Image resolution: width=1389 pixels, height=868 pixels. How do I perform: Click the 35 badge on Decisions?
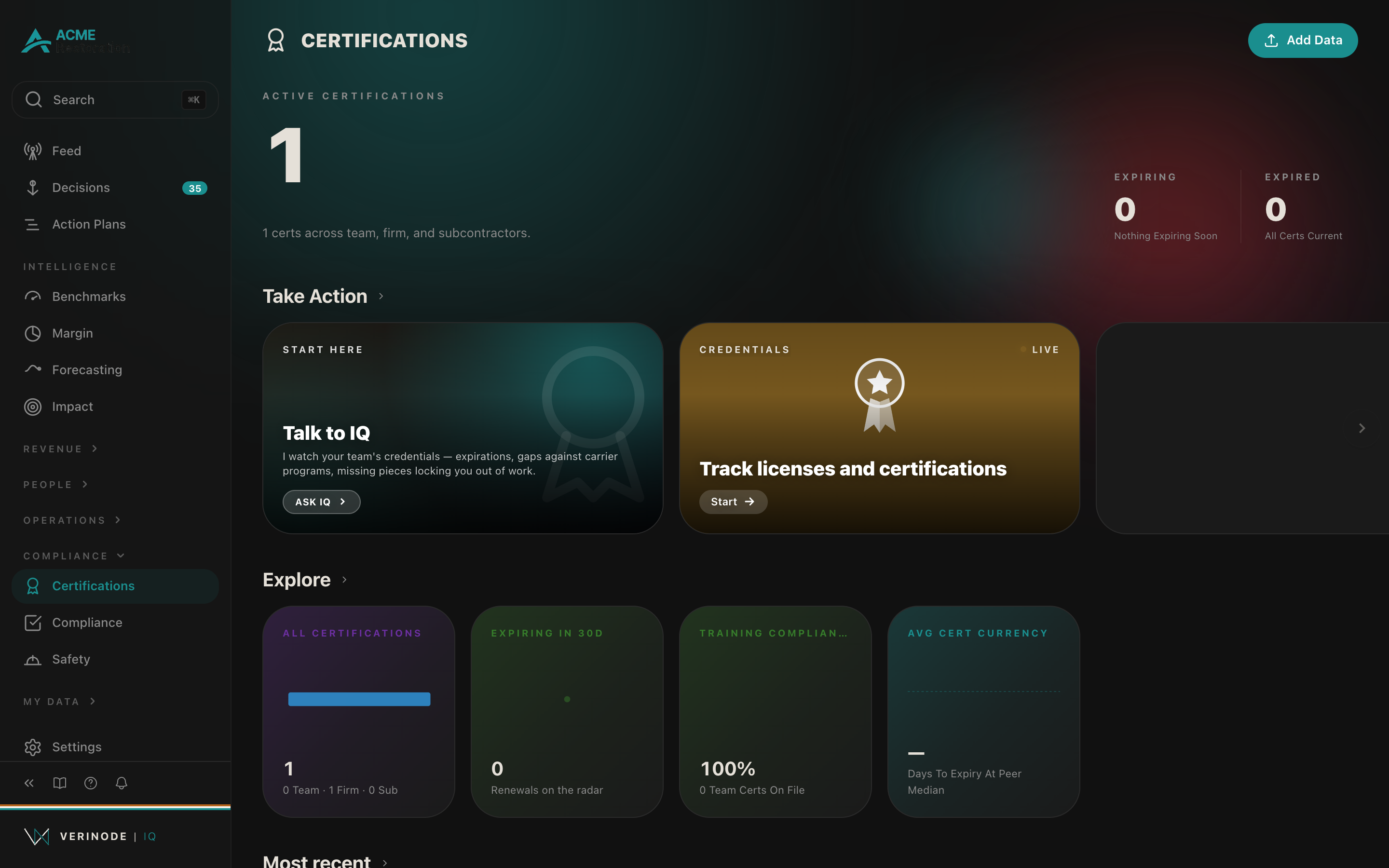tap(194, 188)
